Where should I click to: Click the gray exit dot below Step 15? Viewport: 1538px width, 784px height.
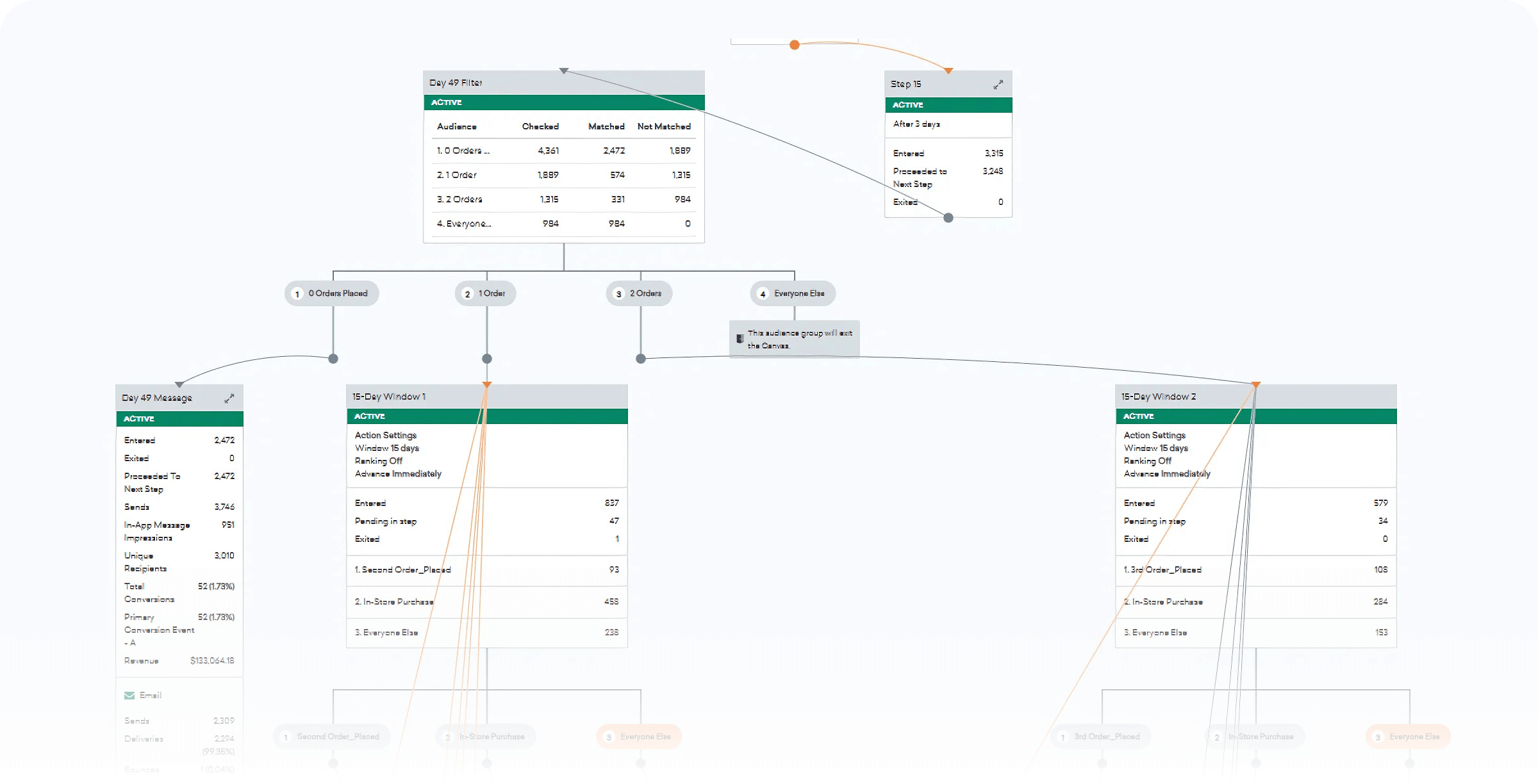947,217
